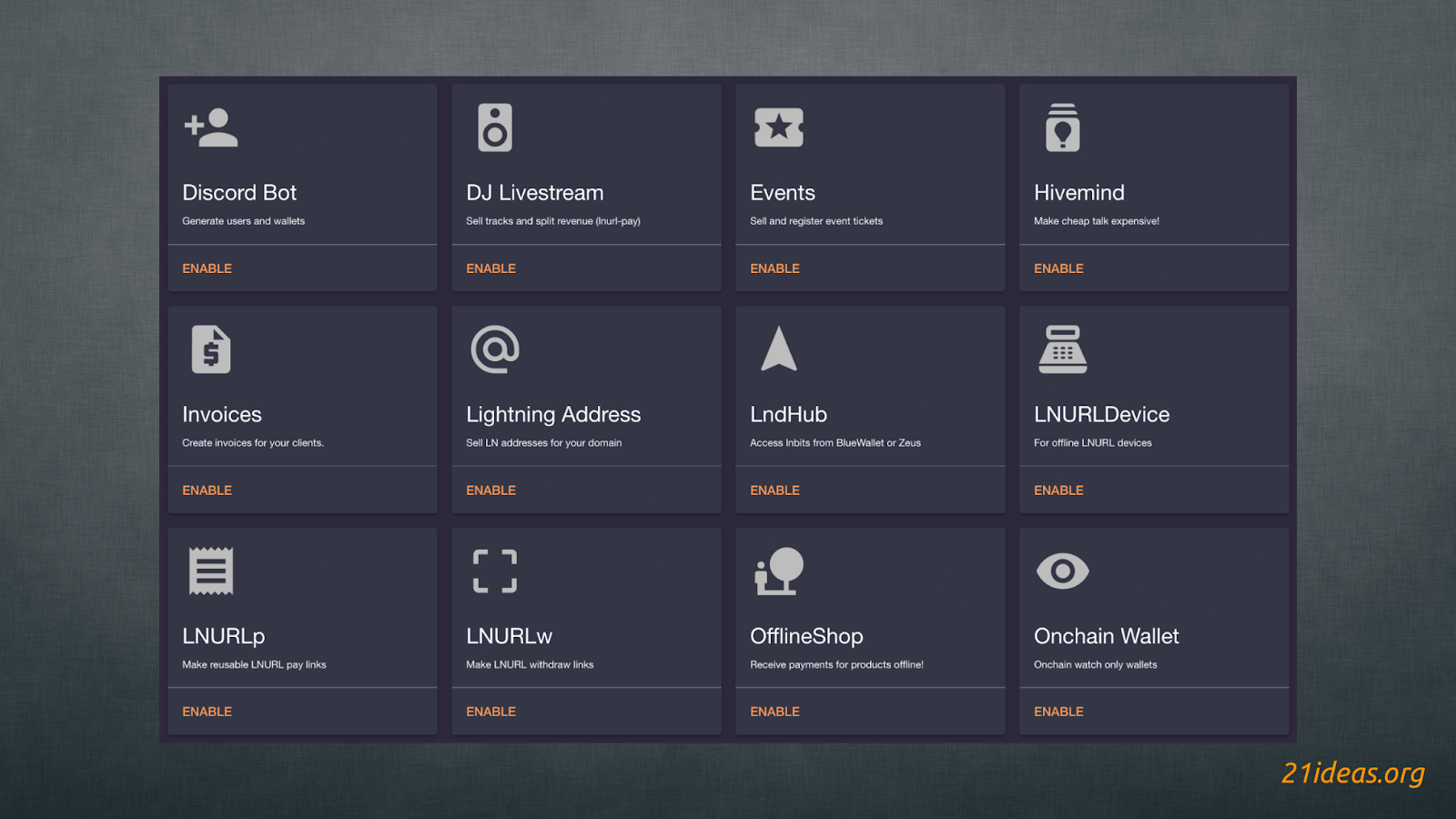The image size is (1456, 819).
Task: Click the OfflineShop nature people icon
Action: pyautogui.click(x=779, y=571)
